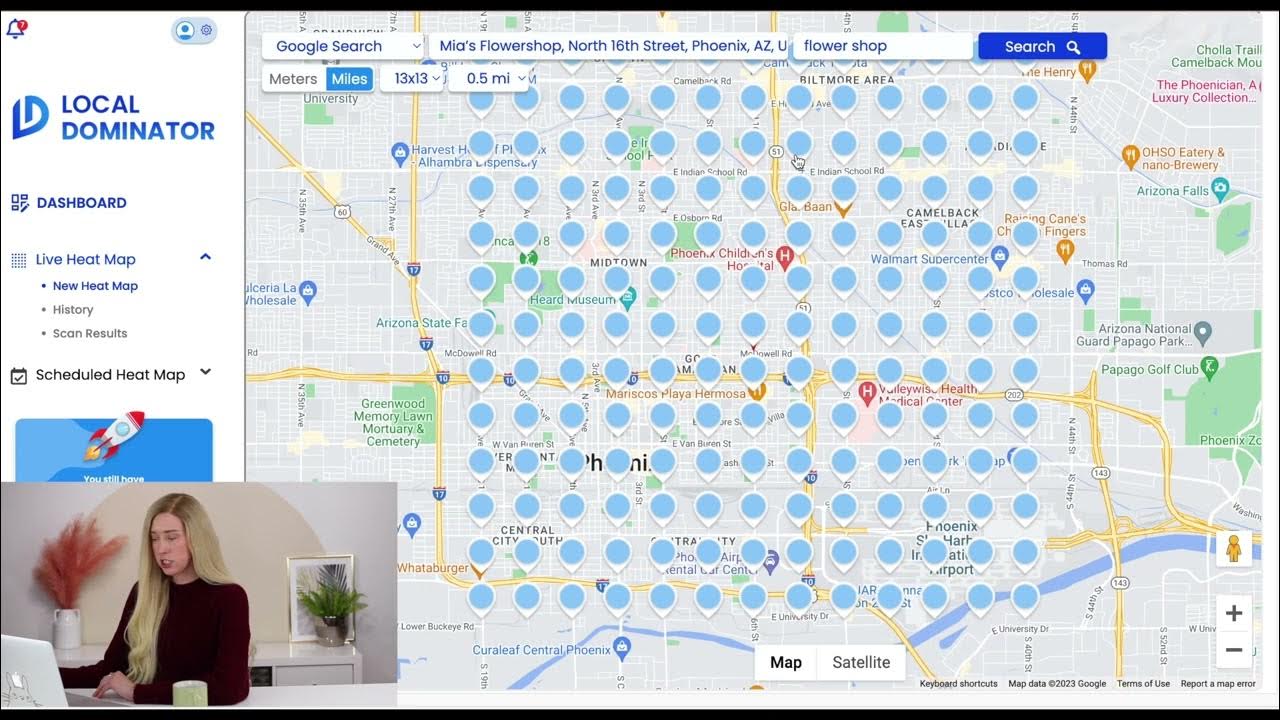Image resolution: width=1280 pixels, height=720 pixels.
Task: Click the rocket promo banner
Action: [x=114, y=450]
